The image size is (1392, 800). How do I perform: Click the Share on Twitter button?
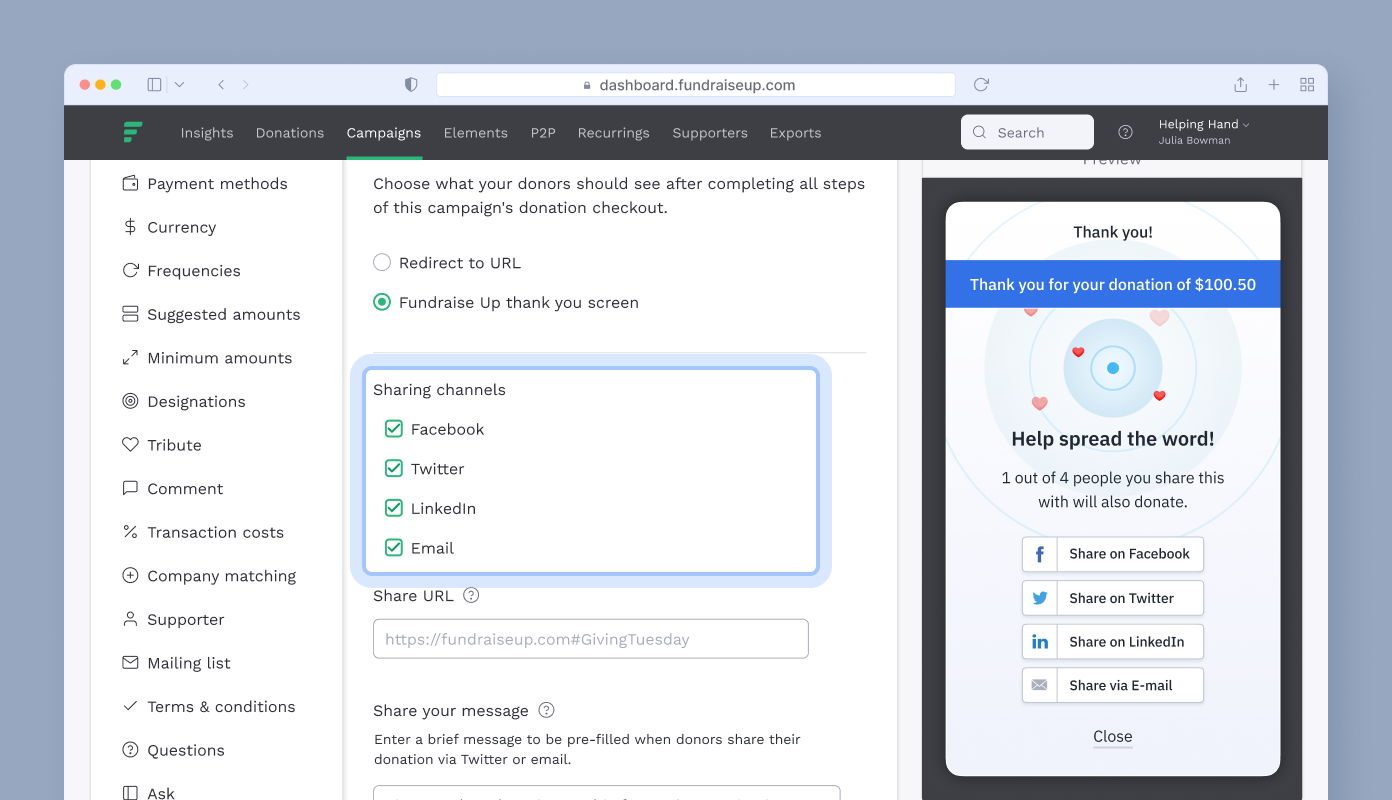(1113, 598)
